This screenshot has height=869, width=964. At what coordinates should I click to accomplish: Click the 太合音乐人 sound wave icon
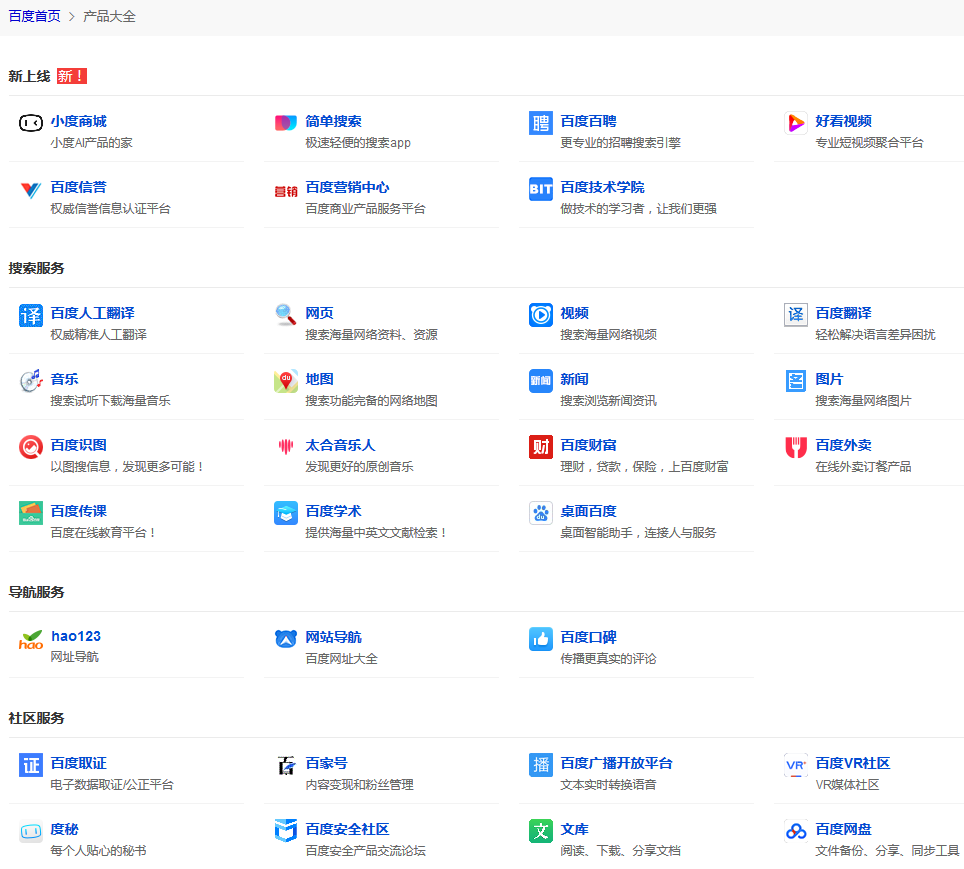pos(286,447)
